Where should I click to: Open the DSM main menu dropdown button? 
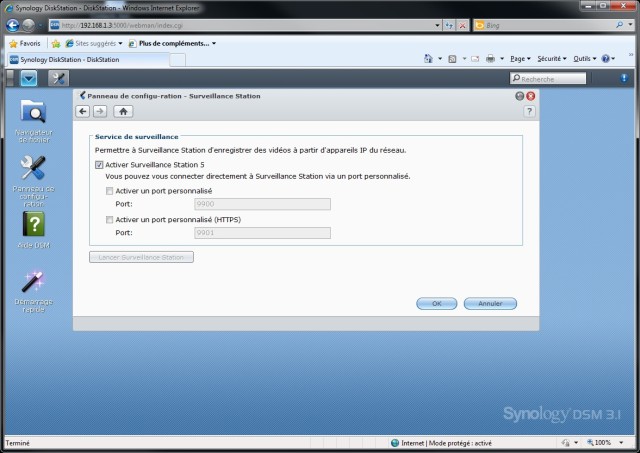click(x=29, y=78)
